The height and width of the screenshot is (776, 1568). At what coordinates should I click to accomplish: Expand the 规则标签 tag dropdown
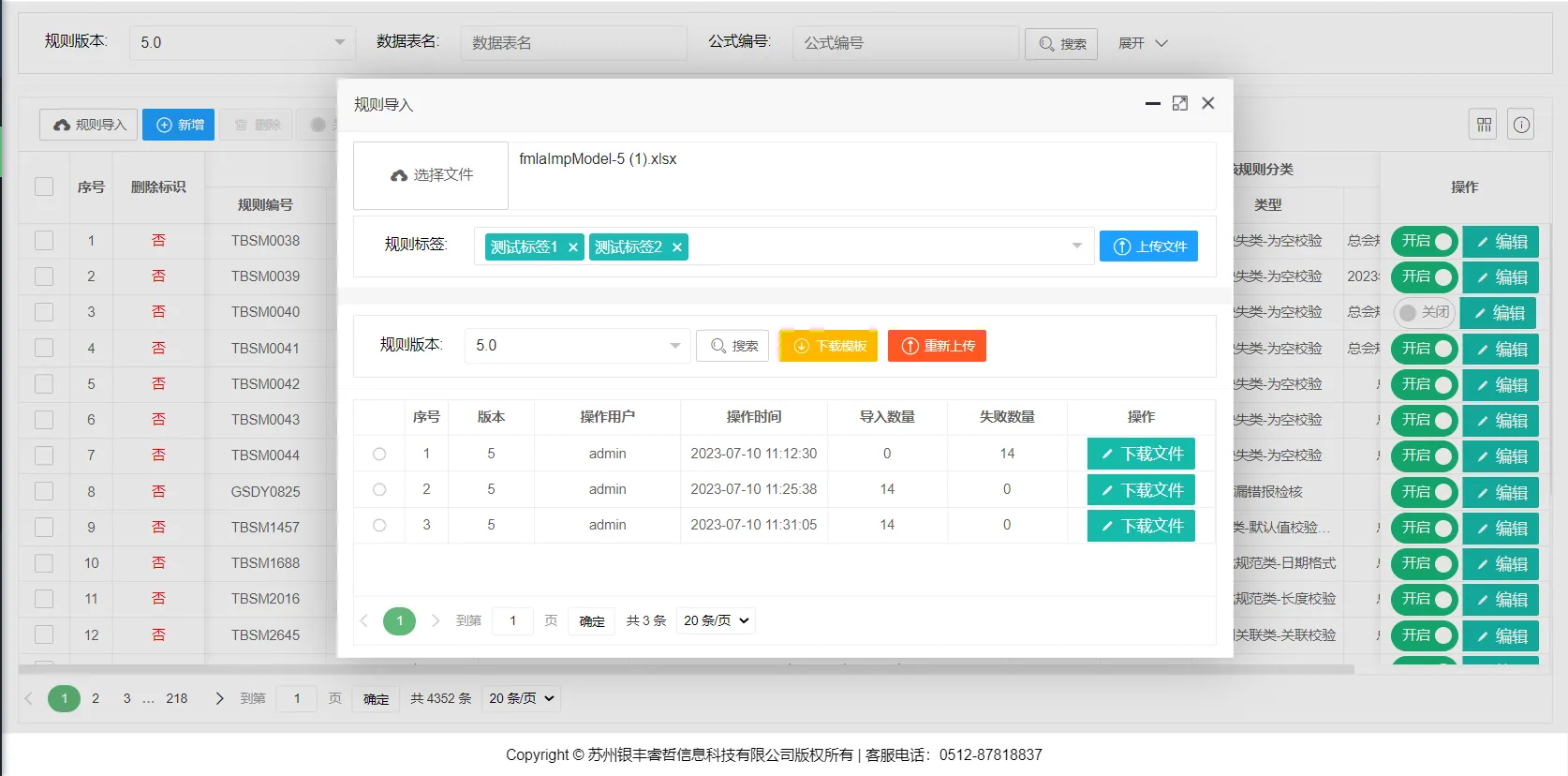tap(1076, 246)
